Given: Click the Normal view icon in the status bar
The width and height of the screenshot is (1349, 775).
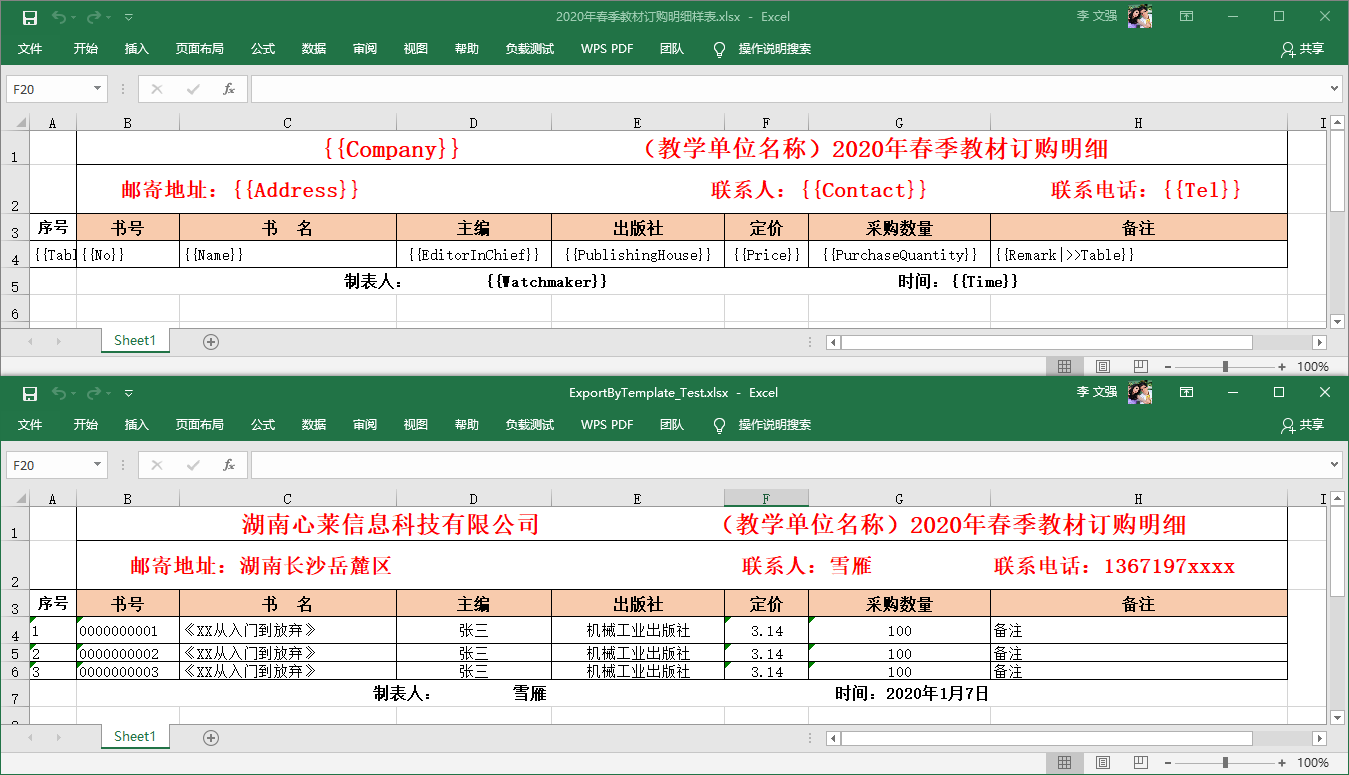Looking at the screenshot, I should point(1066,366).
